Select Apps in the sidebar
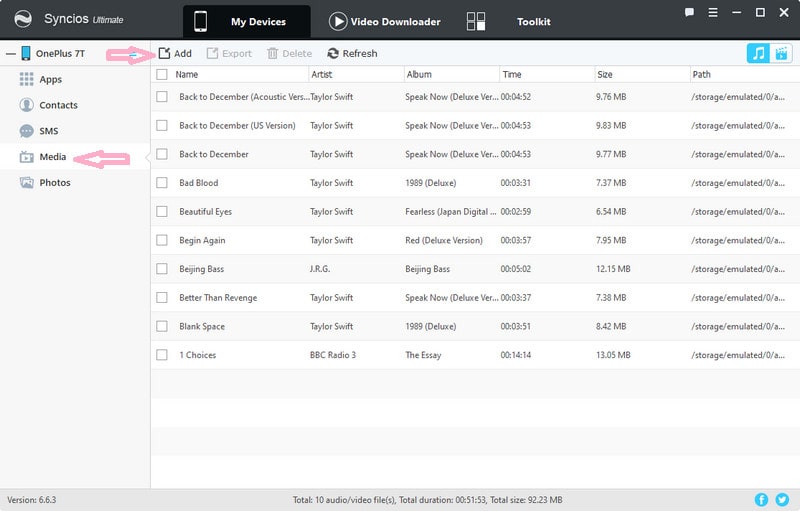The width and height of the screenshot is (800, 511). point(51,80)
